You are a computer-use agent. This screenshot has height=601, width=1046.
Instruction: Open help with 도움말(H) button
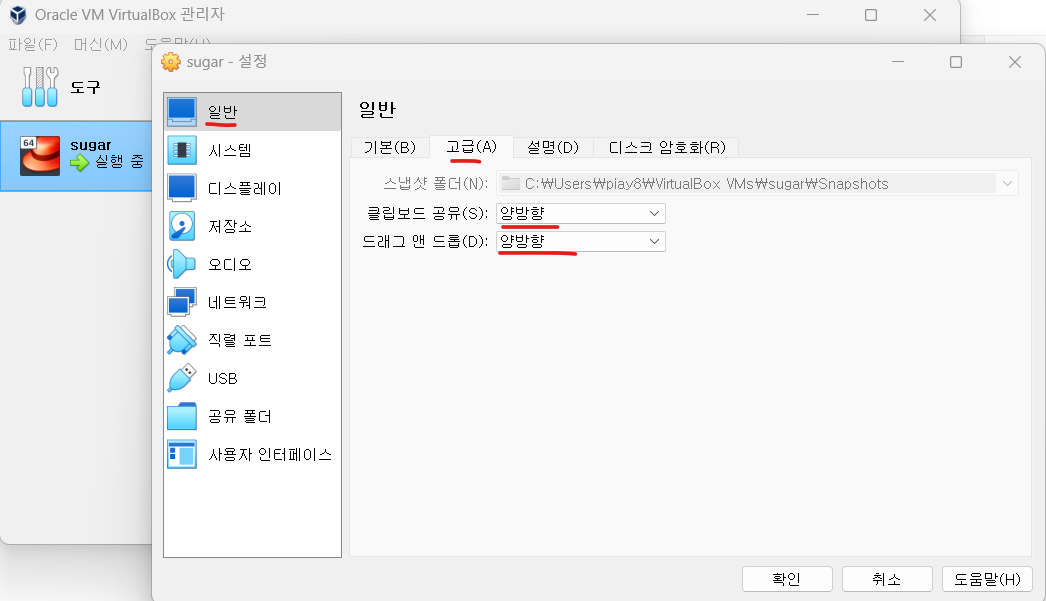point(987,579)
